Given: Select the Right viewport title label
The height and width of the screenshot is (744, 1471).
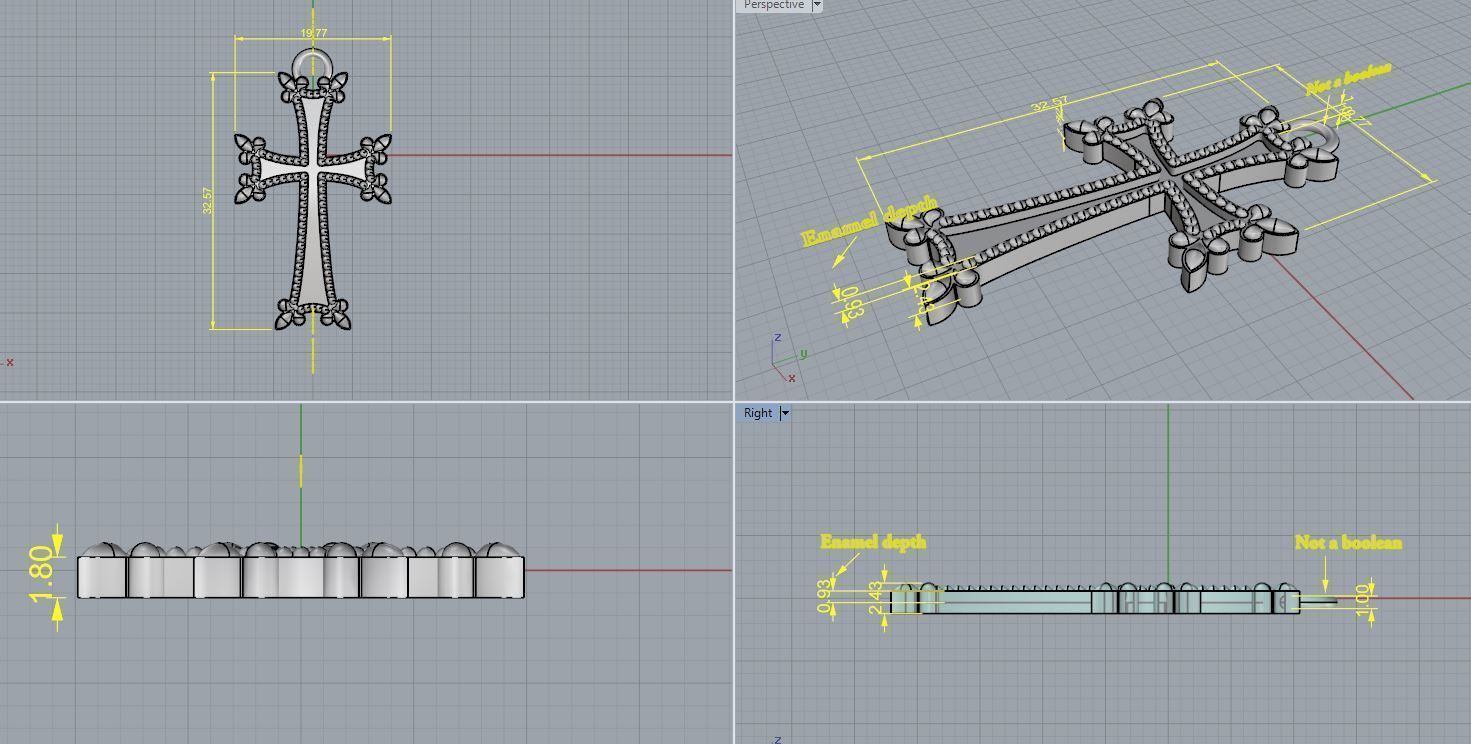Looking at the screenshot, I should point(757,413).
